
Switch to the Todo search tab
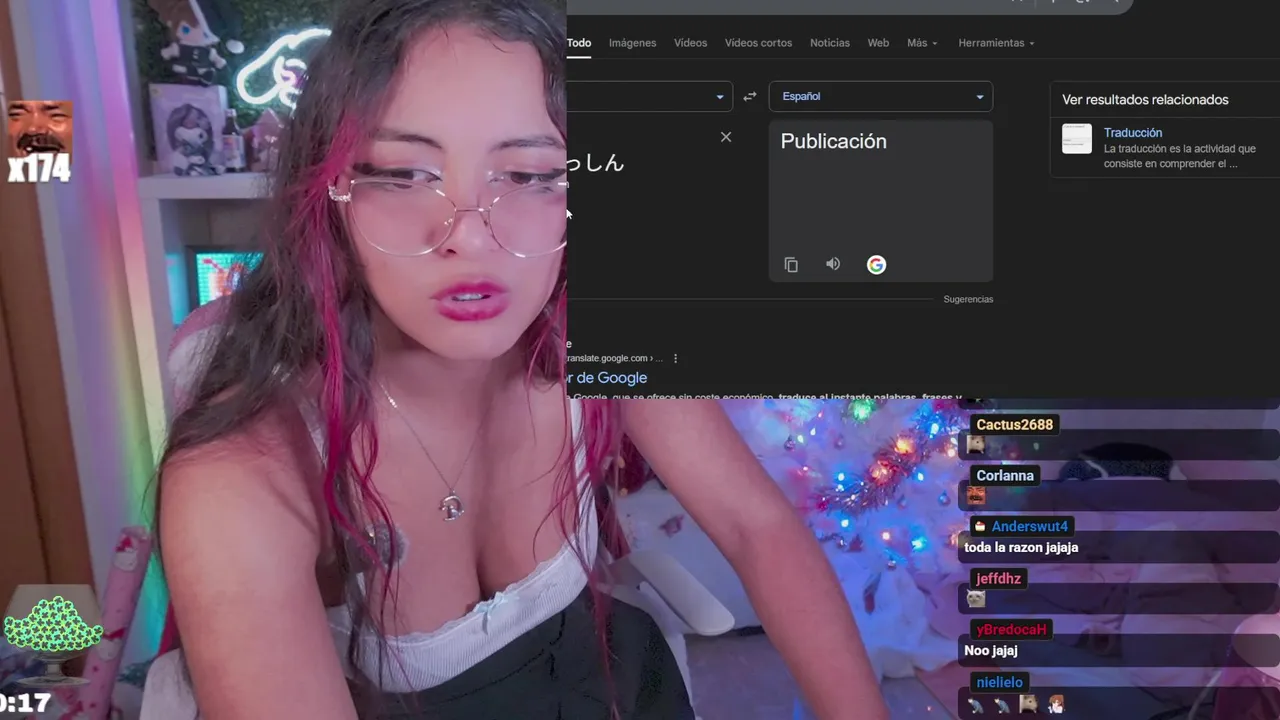point(579,43)
